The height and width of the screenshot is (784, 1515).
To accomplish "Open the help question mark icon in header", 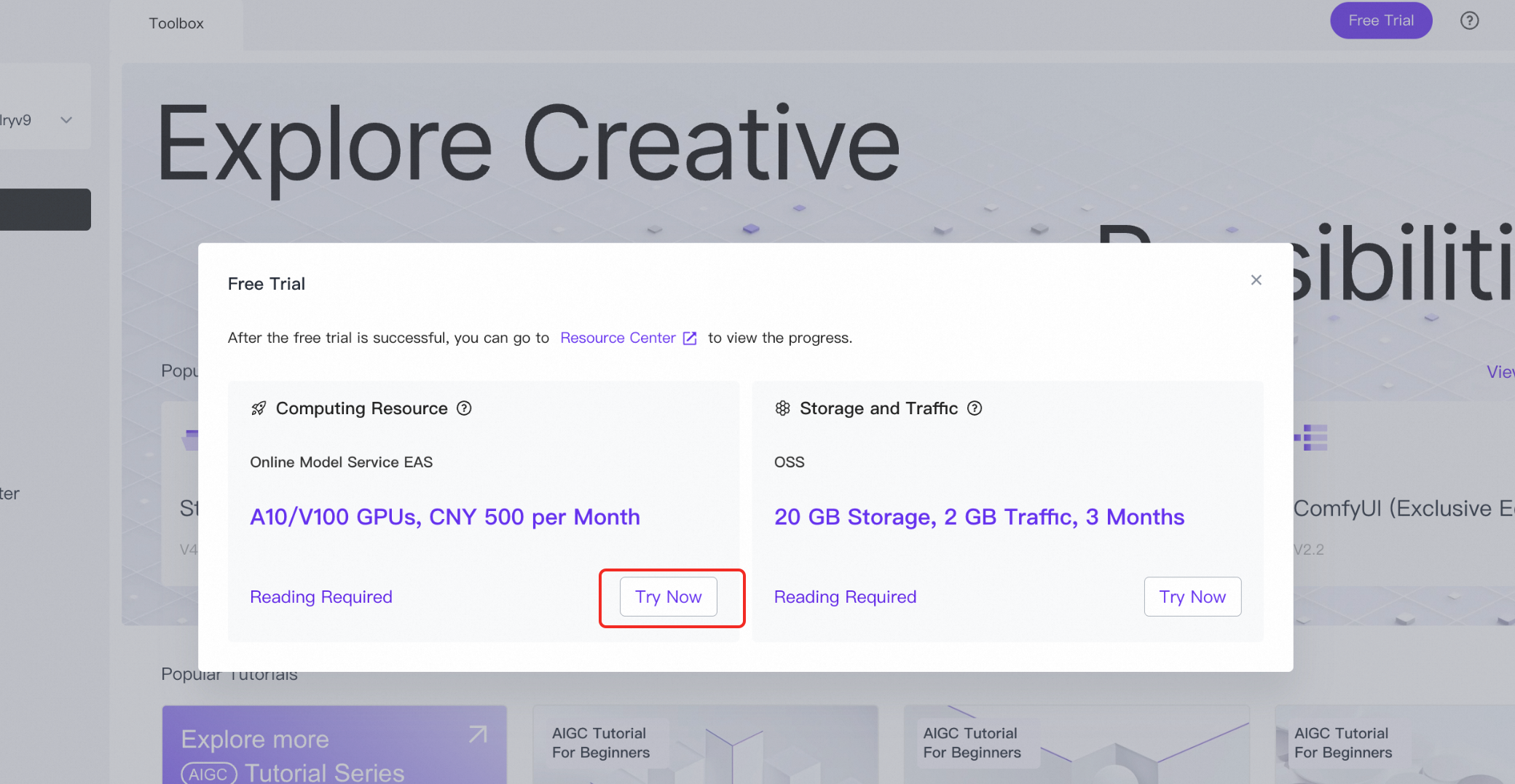I will coord(1470,20).
